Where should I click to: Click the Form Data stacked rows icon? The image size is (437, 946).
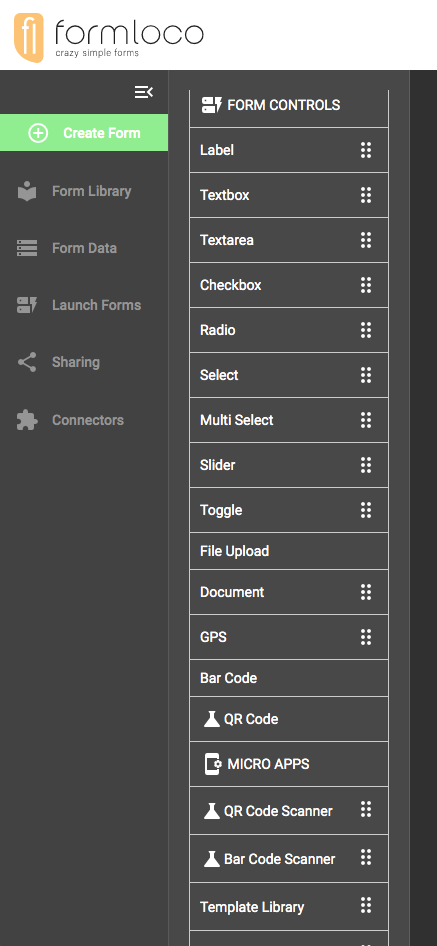pos(27,248)
